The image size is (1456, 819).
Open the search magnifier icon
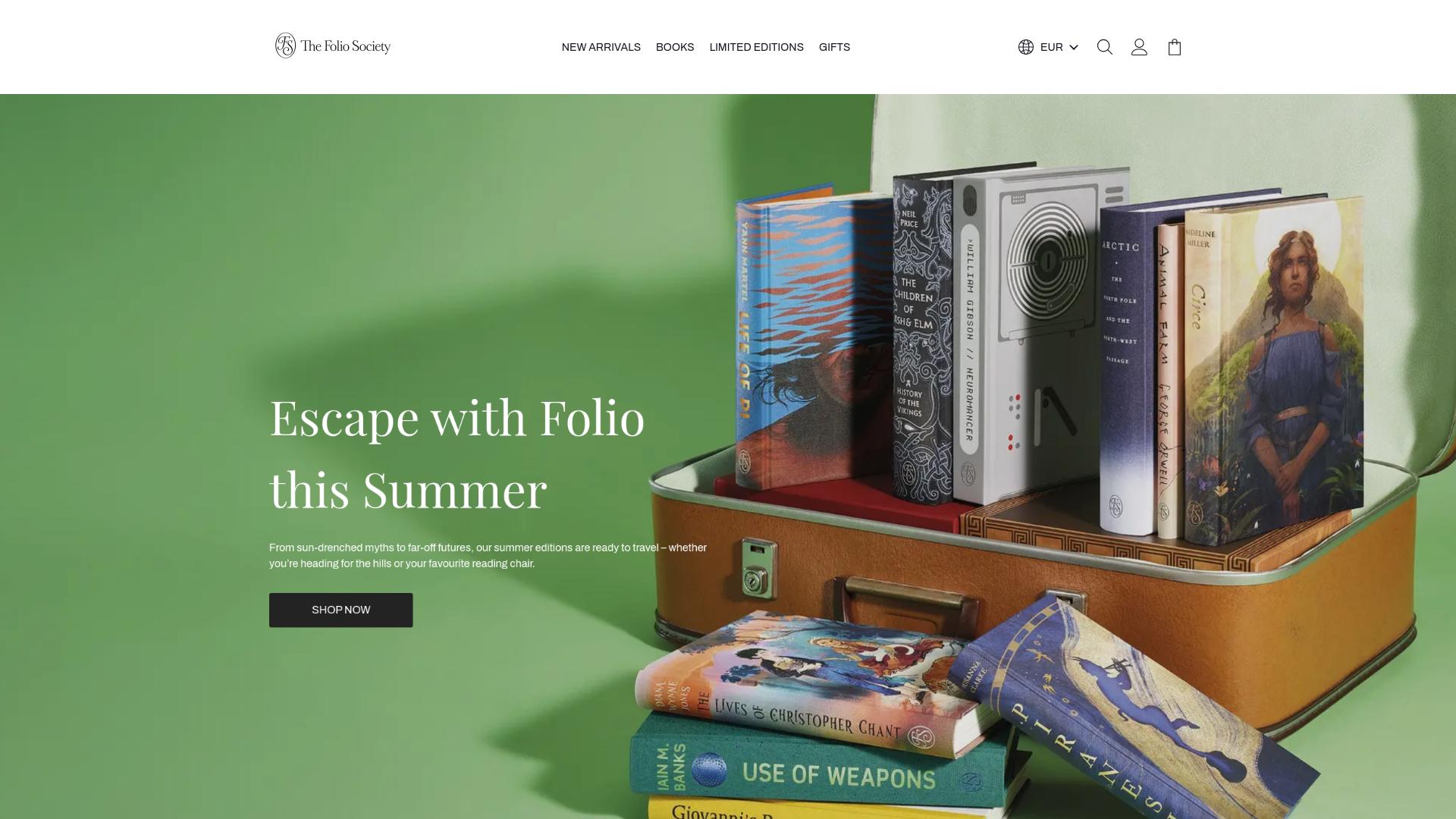tap(1105, 47)
